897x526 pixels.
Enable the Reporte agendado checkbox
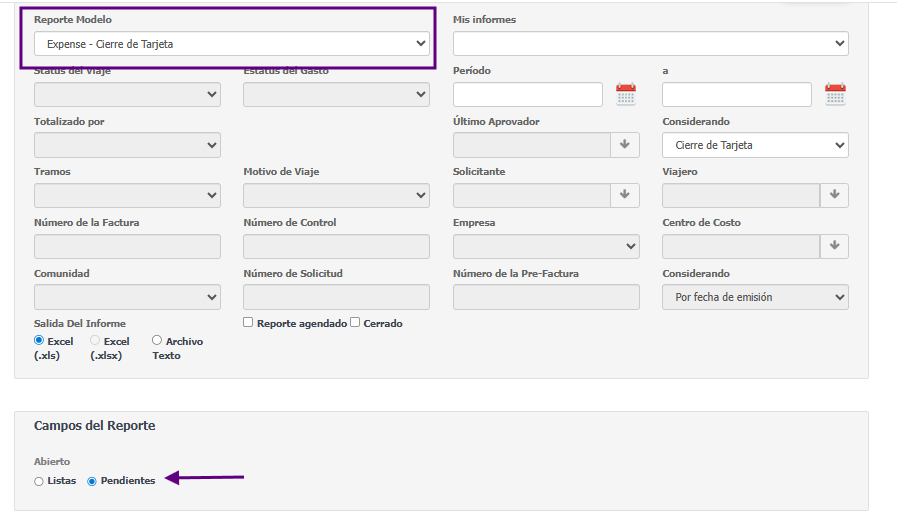[x=249, y=323]
